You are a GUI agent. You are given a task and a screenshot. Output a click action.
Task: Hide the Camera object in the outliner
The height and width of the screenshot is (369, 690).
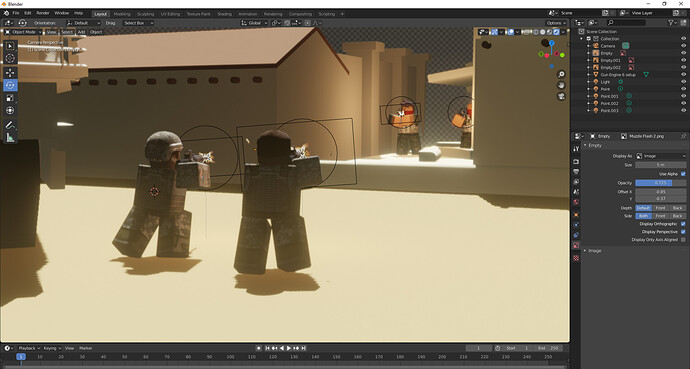coord(683,46)
